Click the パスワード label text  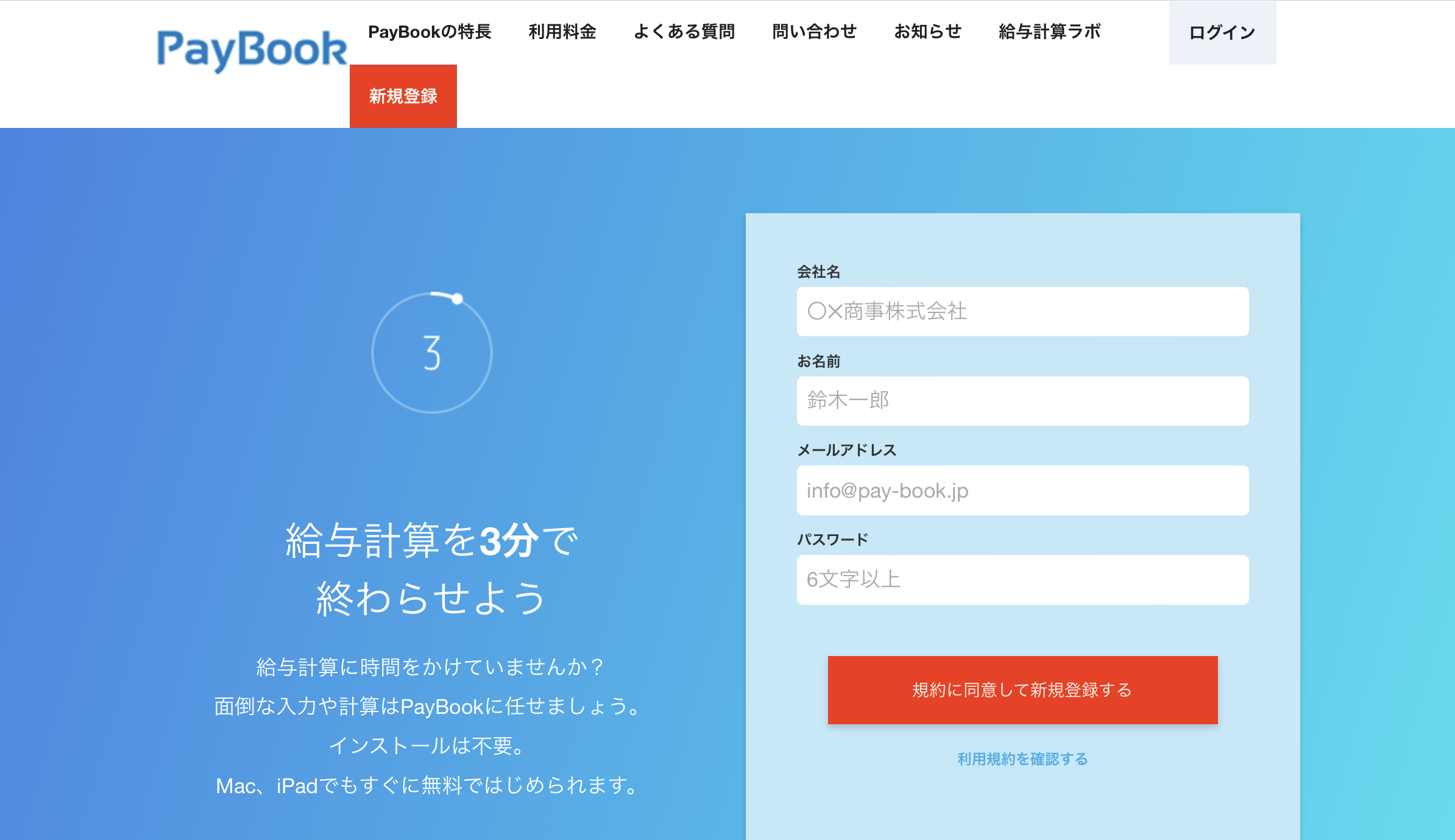(x=833, y=539)
